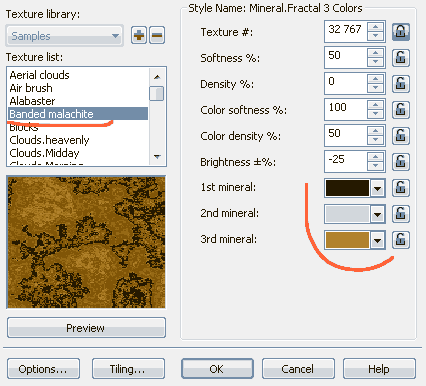Toggle the lock for 1st mineral
Screen dimensions: 426x386
point(400,188)
